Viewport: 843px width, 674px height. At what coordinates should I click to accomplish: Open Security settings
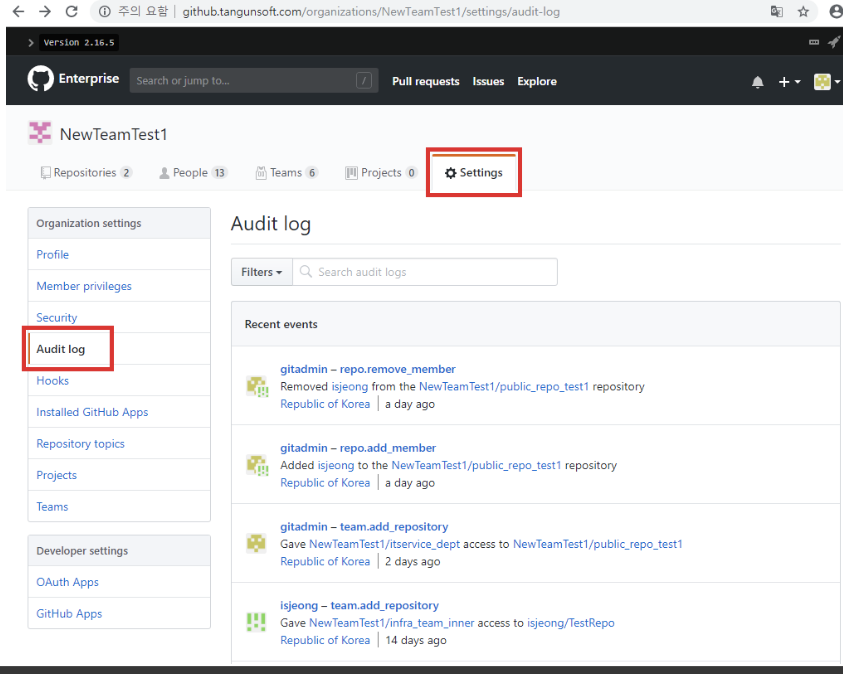click(56, 318)
